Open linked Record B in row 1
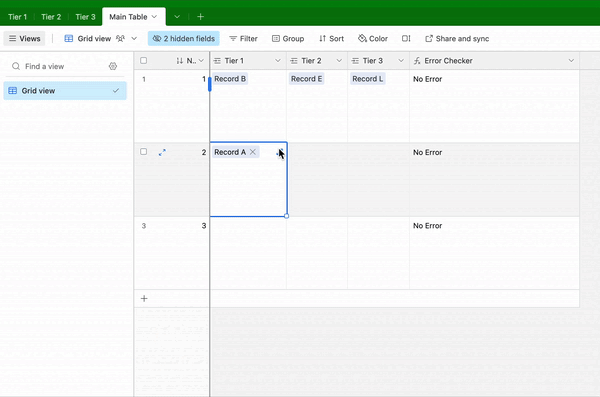The width and height of the screenshot is (600, 397). click(x=230, y=79)
